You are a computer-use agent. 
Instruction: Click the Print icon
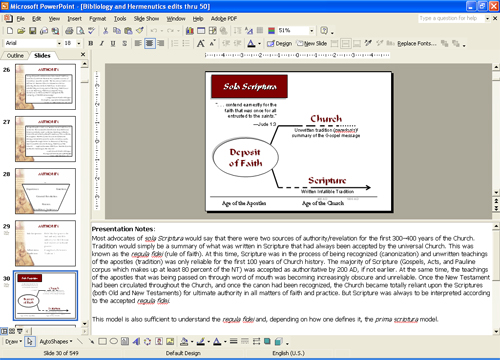coord(69,31)
